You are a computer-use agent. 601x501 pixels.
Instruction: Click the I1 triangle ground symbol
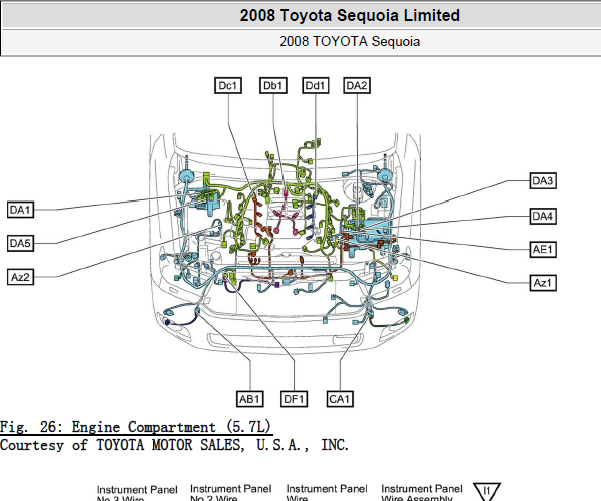[x=487, y=491]
